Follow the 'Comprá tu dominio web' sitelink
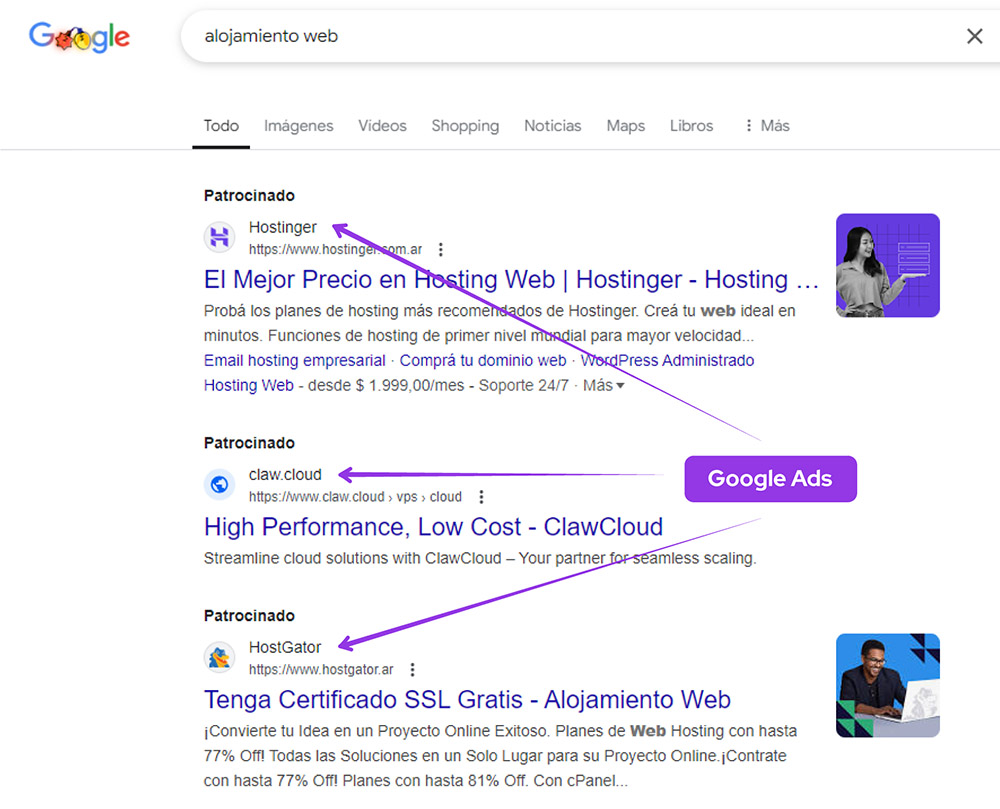1000x809 pixels. click(x=483, y=360)
